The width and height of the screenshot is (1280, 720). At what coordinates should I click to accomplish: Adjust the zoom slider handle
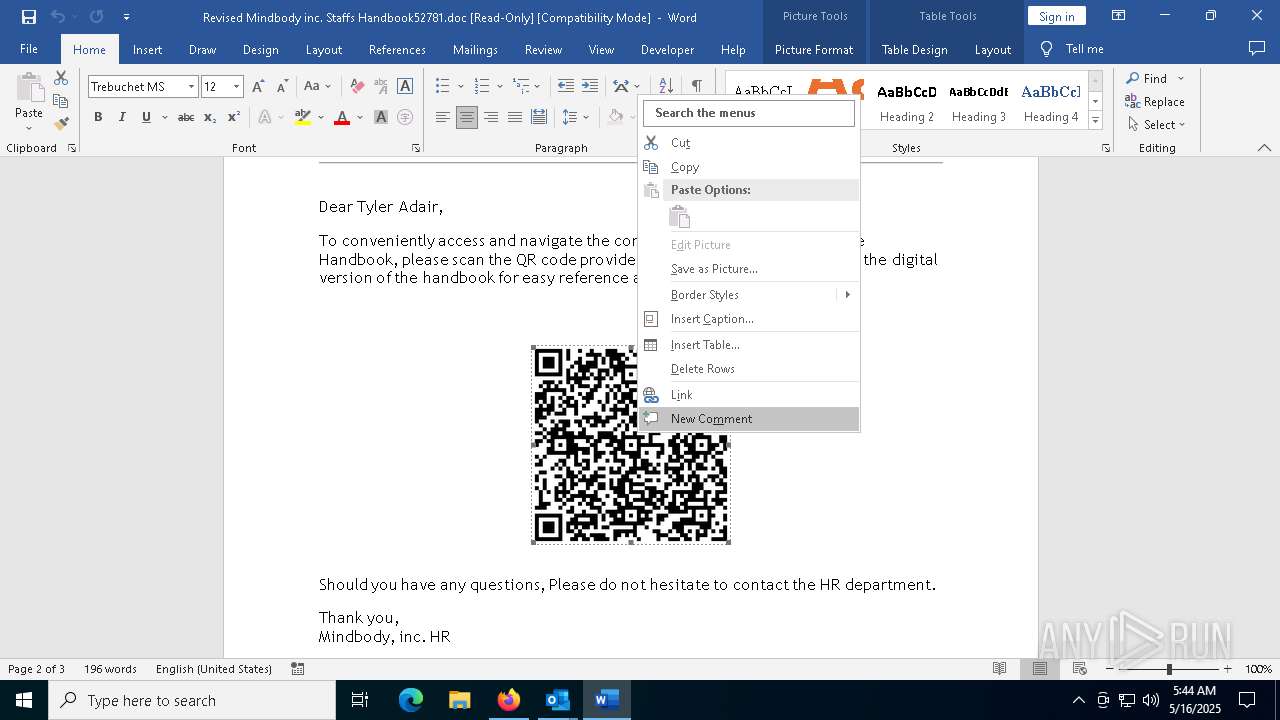pyautogui.click(x=1168, y=669)
